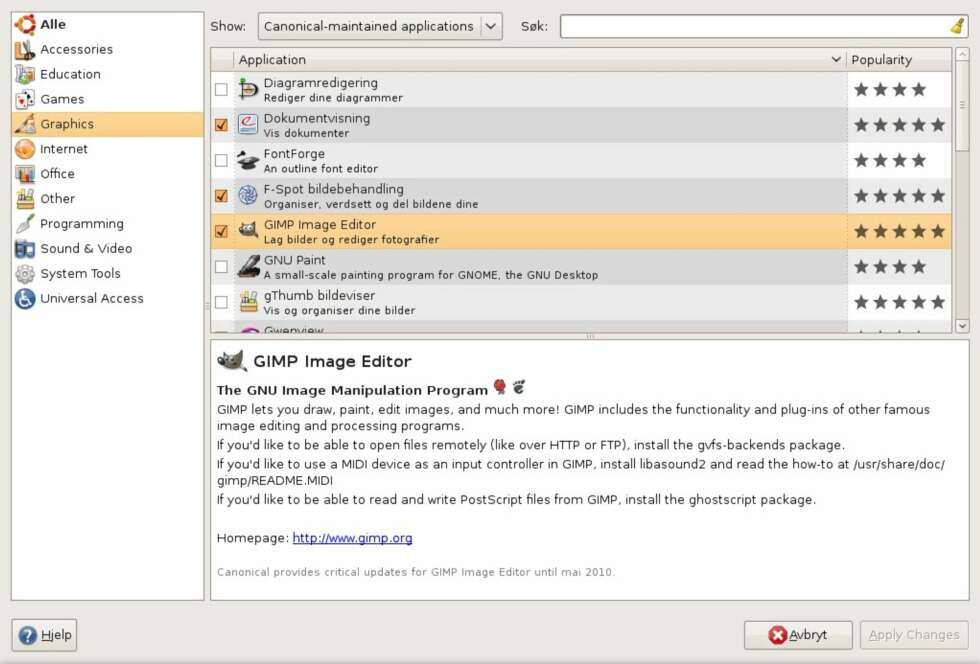Image resolution: width=980 pixels, height=664 pixels.
Task: Select the Programming category
Action: (108, 224)
